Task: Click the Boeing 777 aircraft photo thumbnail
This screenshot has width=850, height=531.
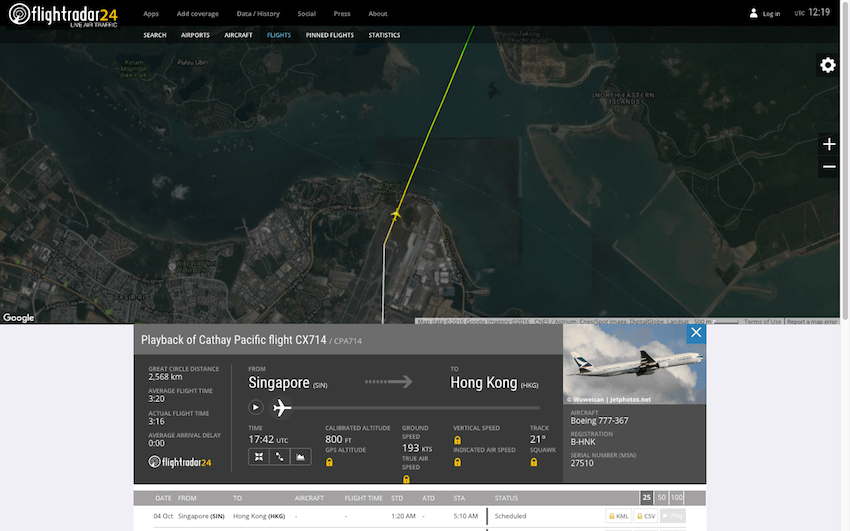Action: click(x=634, y=364)
